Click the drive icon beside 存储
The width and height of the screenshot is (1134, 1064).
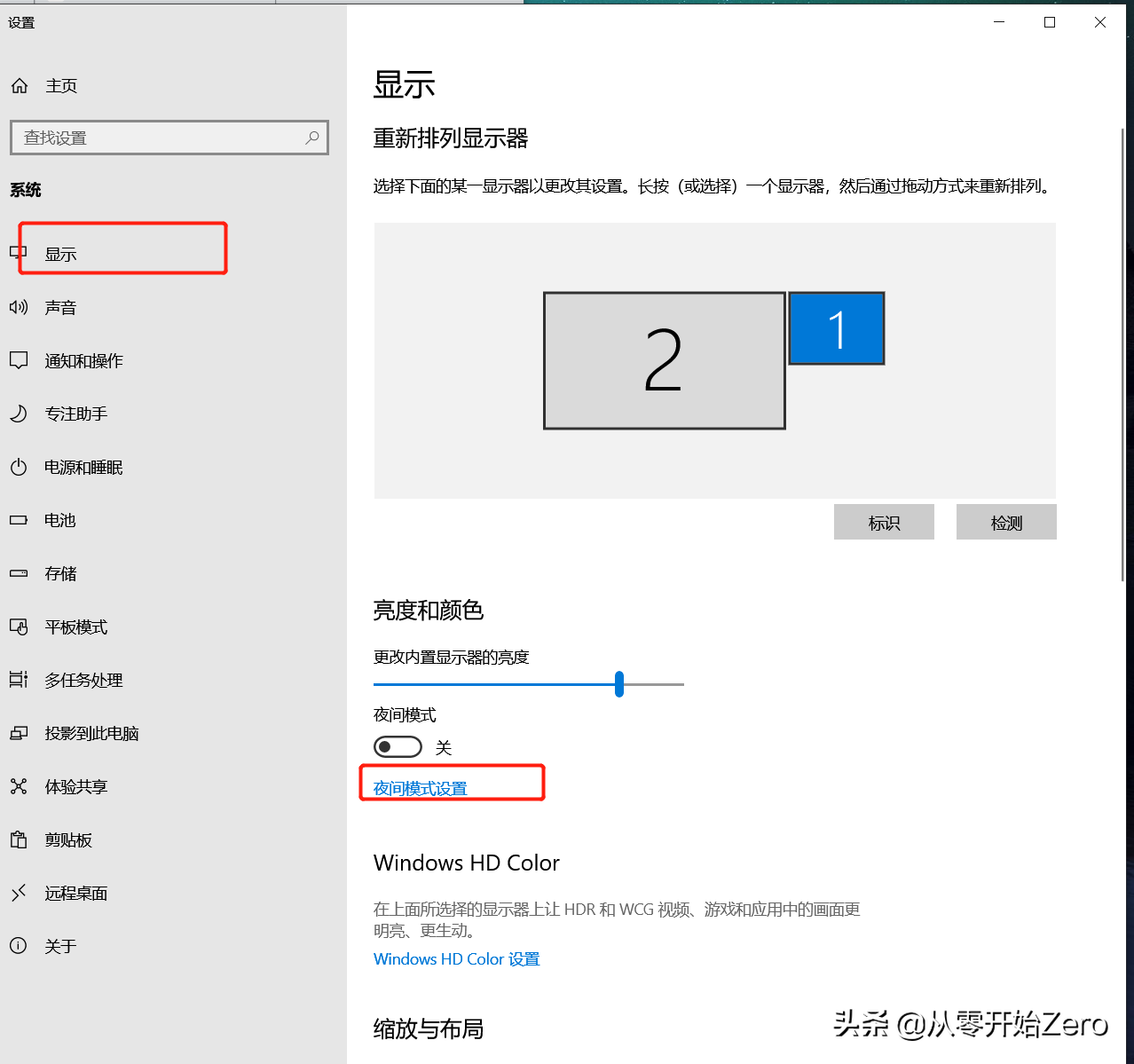tap(19, 573)
